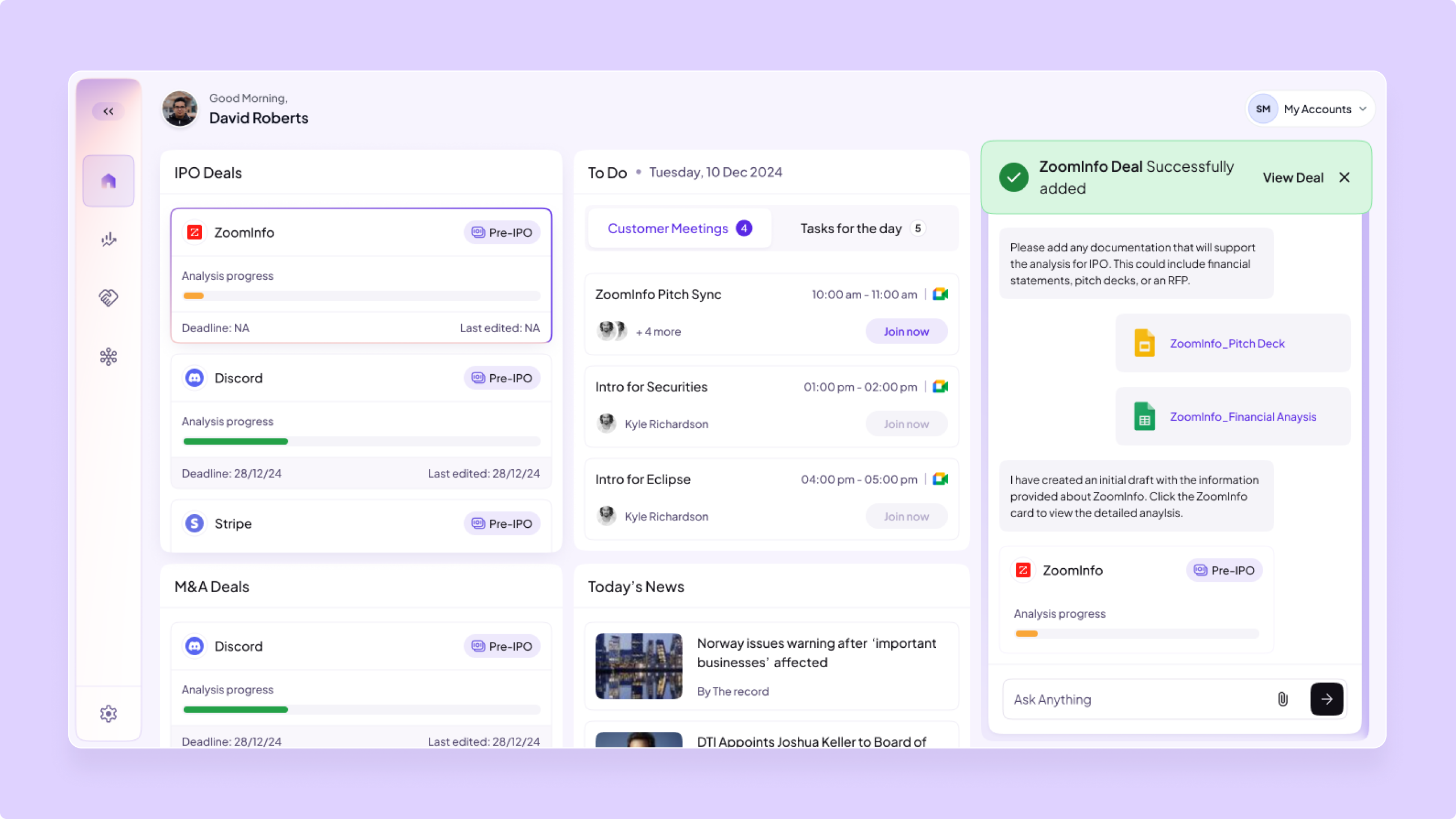The height and width of the screenshot is (819, 1456).
Task: Click the "Tuesday, 10 Dec 2024" date
Action: point(715,172)
